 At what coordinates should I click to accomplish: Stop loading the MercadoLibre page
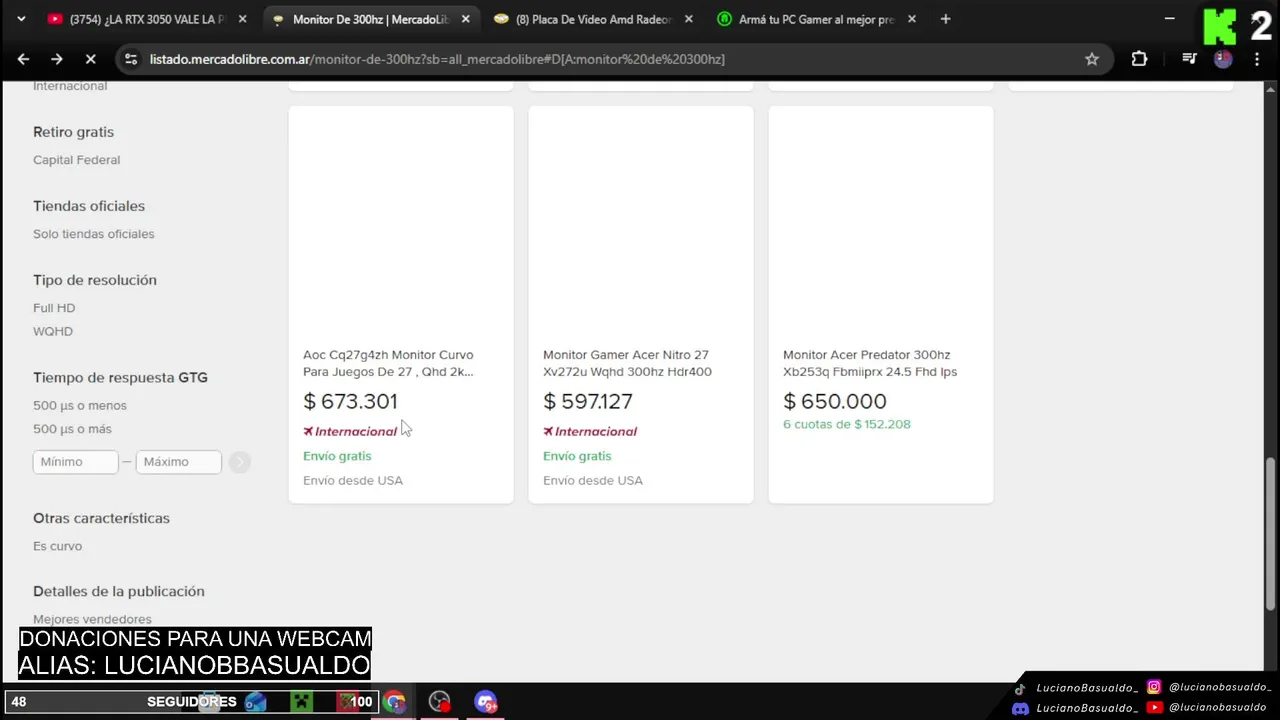[x=90, y=59]
